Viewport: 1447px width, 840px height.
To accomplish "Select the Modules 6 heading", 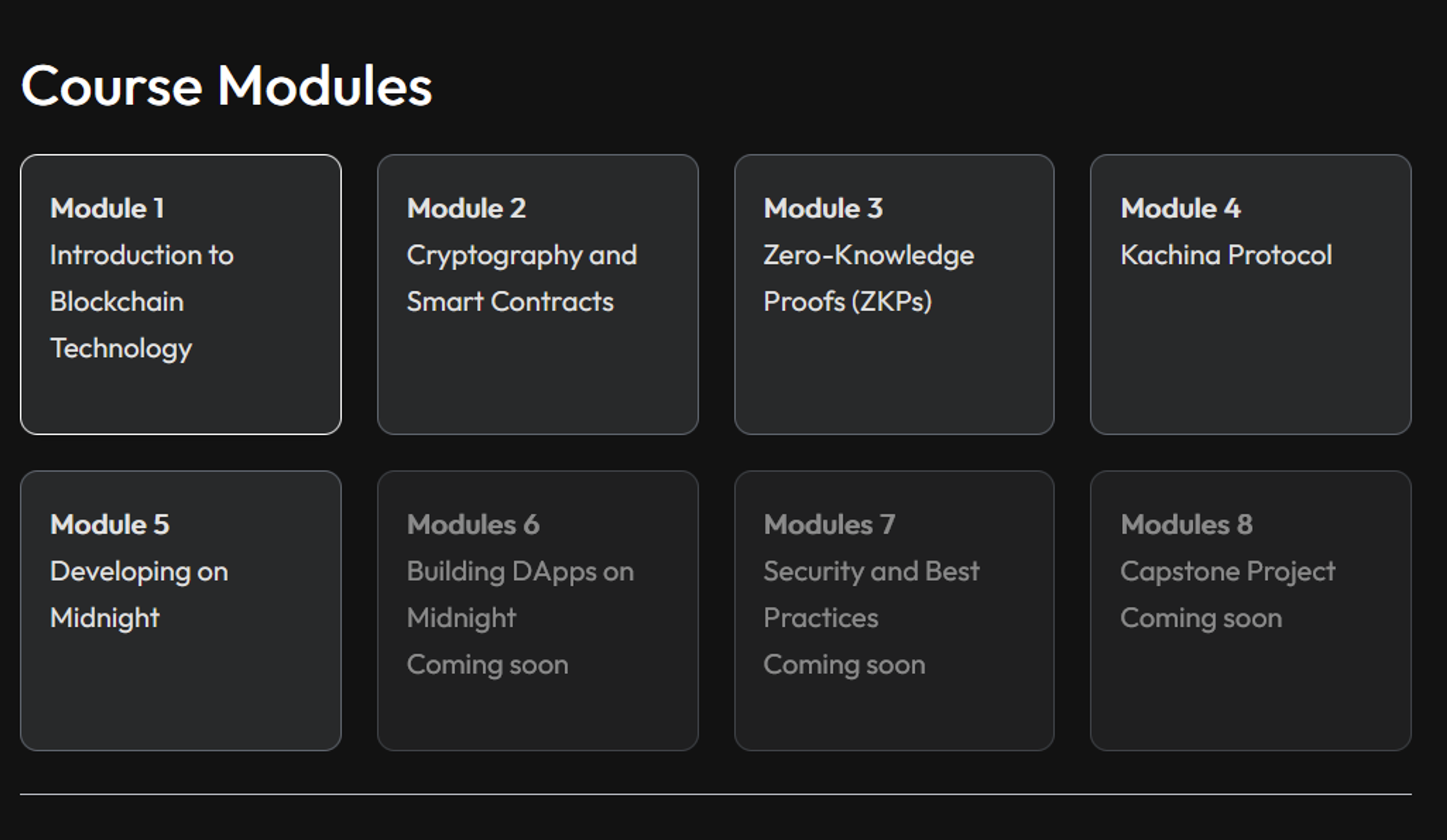I will coord(473,524).
